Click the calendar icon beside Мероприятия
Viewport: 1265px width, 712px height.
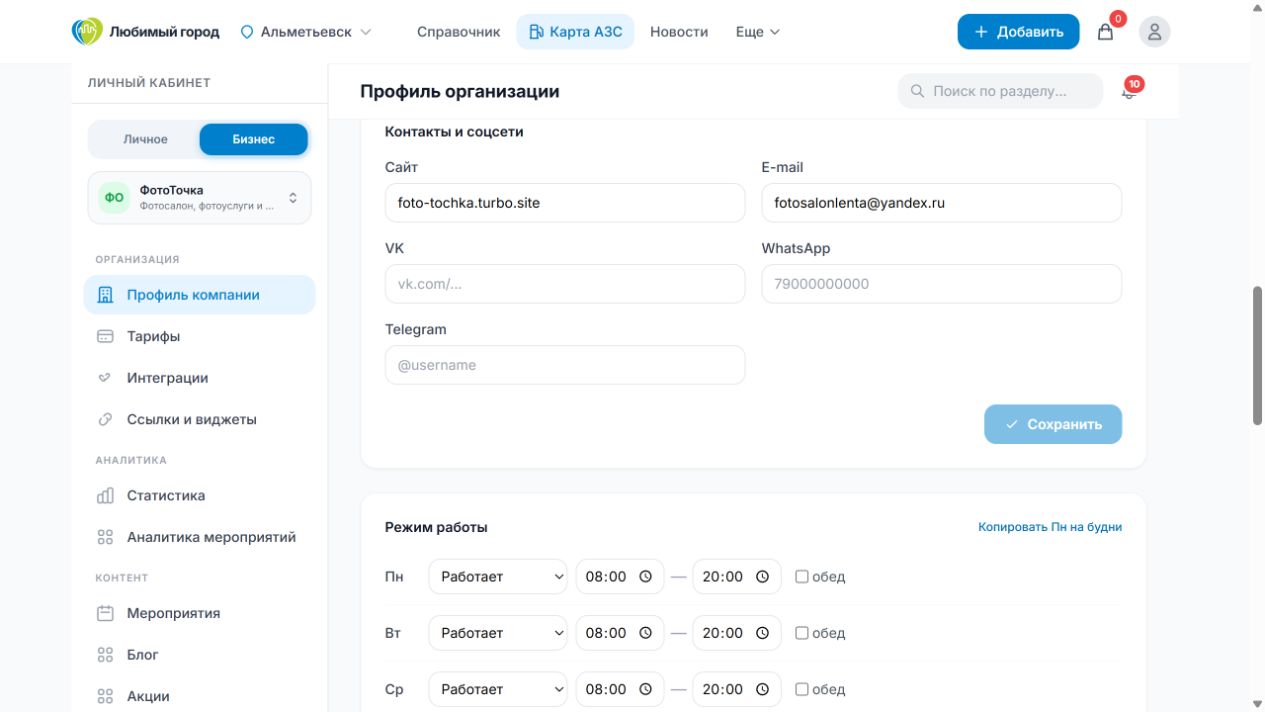tap(105, 614)
